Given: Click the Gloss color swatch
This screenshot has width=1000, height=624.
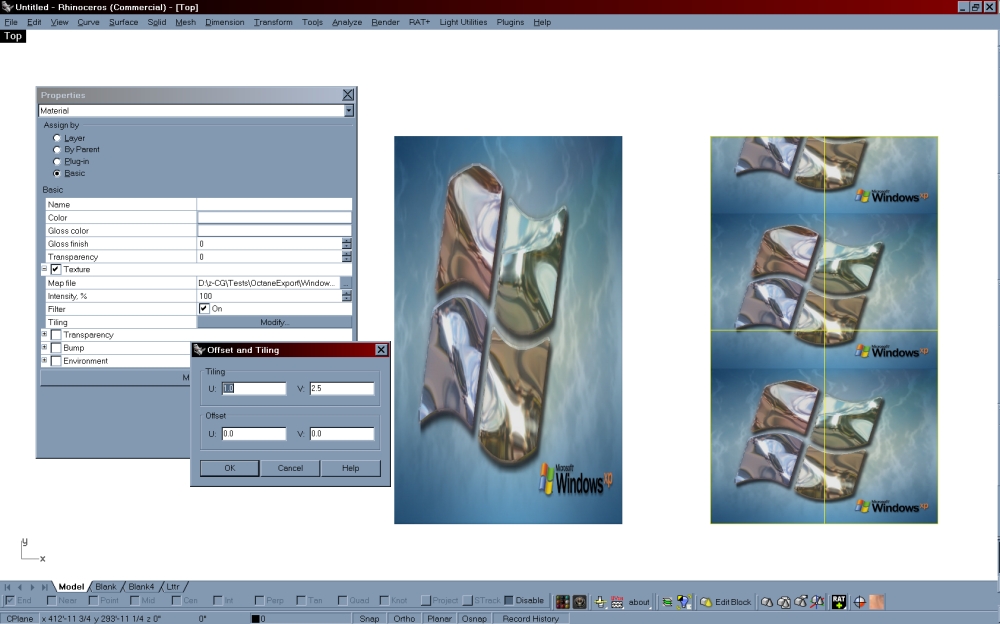Looking at the screenshot, I should click(x=274, y=230).
